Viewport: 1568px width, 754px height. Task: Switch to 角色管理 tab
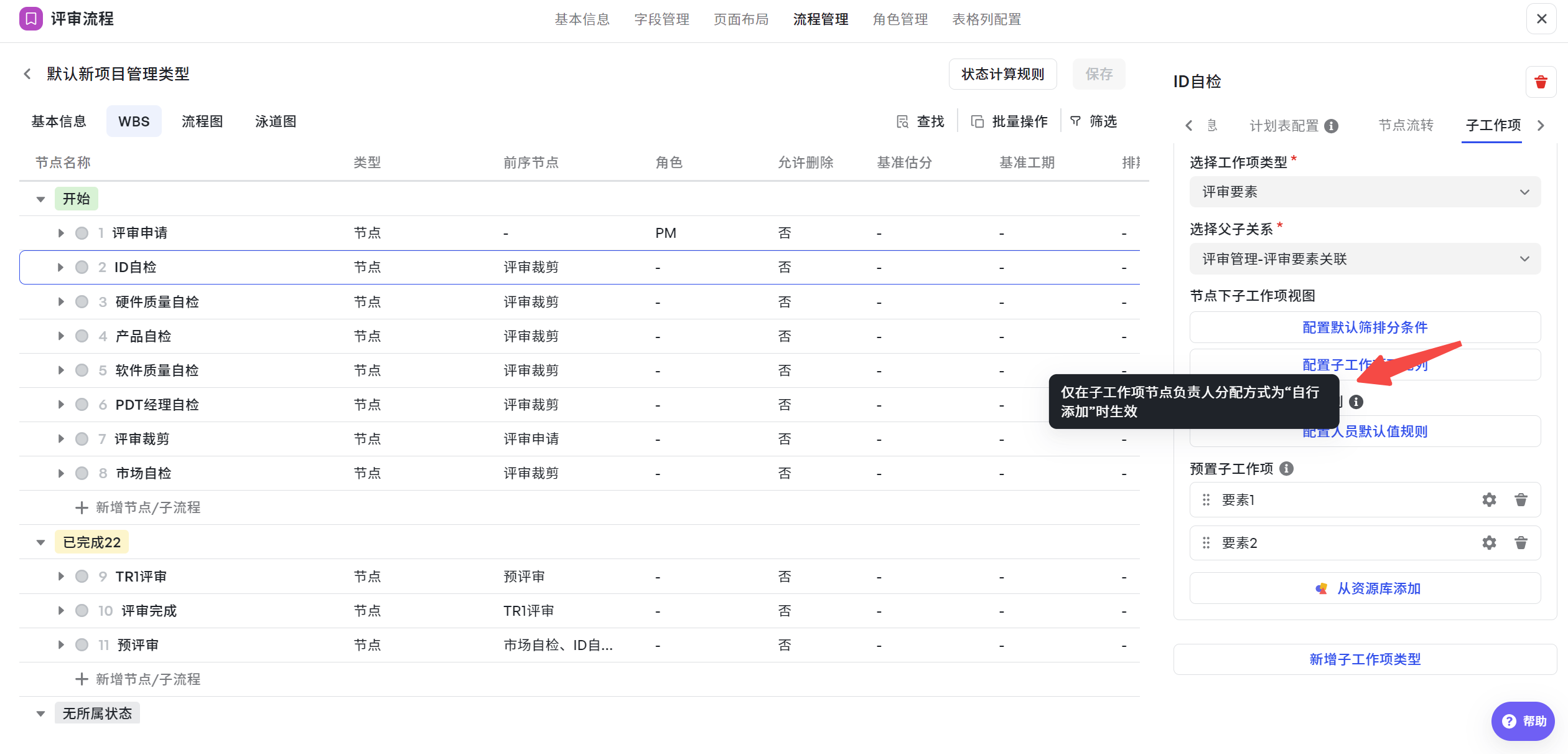(900, 19)
